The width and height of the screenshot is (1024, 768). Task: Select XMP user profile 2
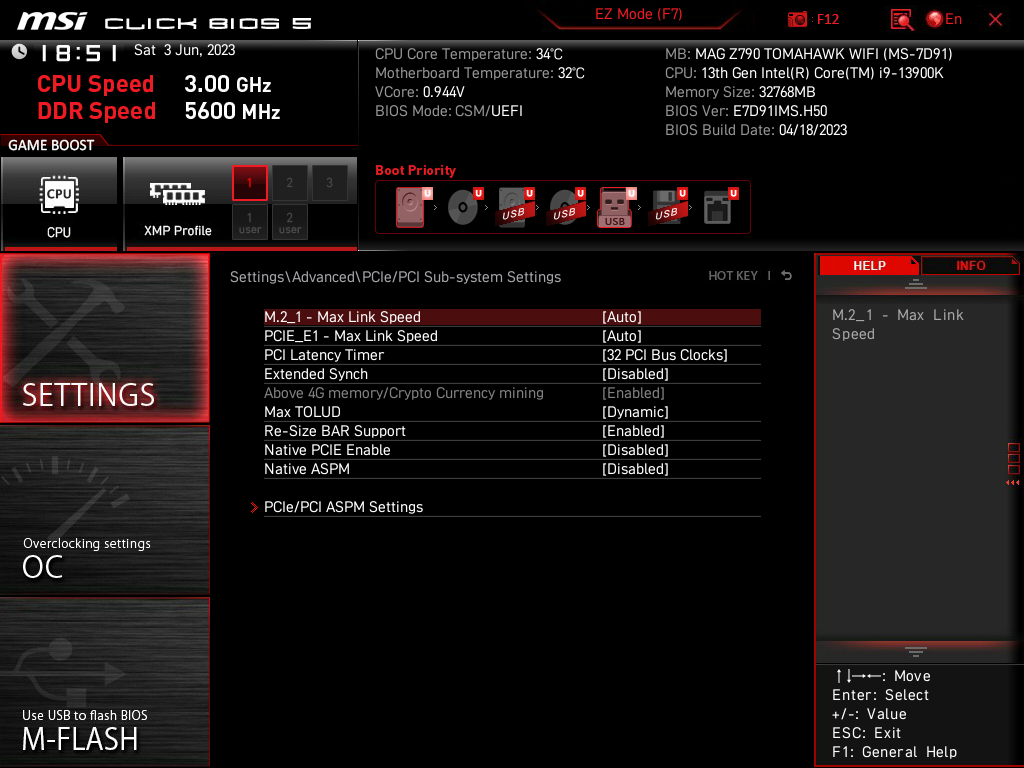pyautogui.click(x=289, y=222)
